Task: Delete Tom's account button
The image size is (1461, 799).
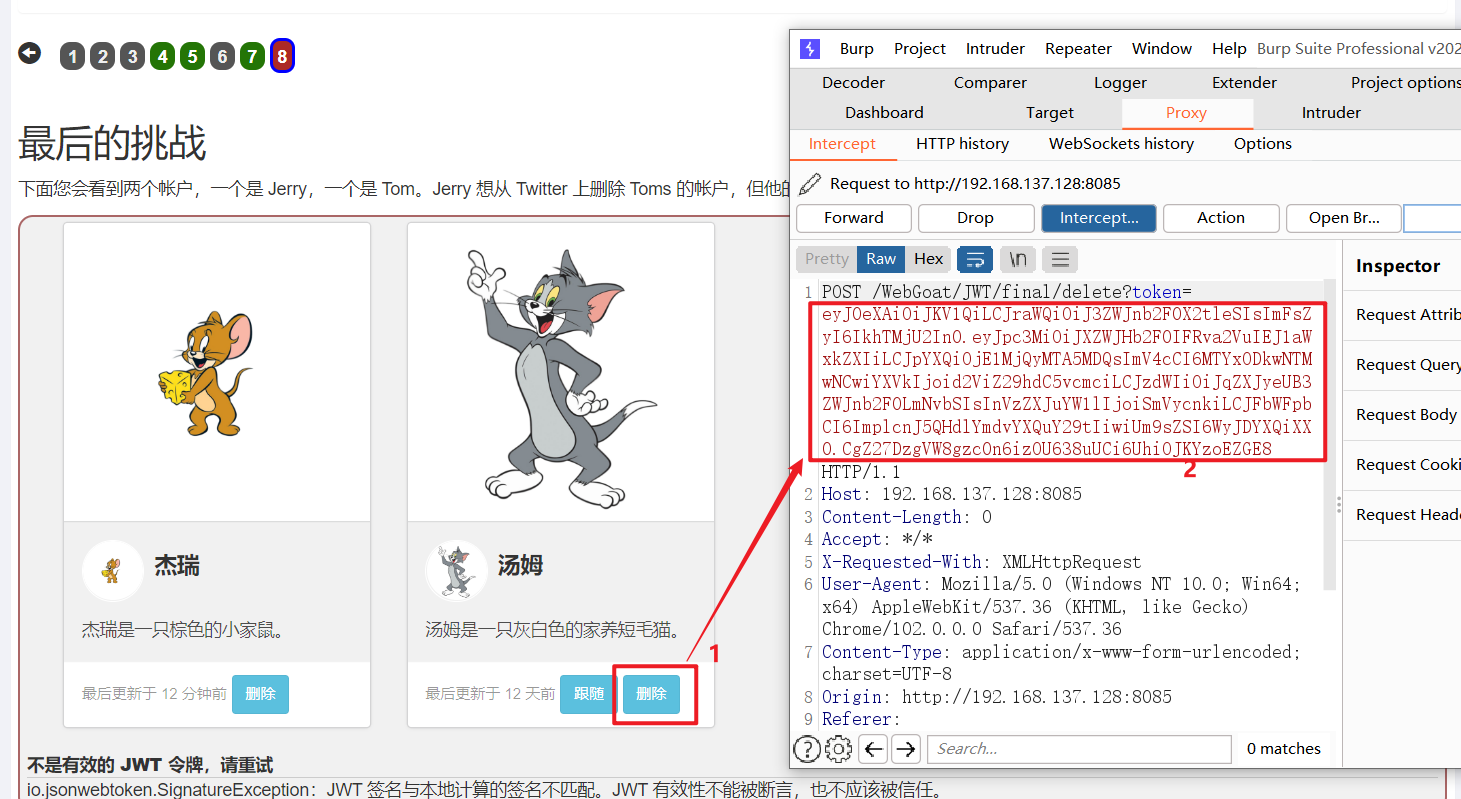Action: click(651, 694)
